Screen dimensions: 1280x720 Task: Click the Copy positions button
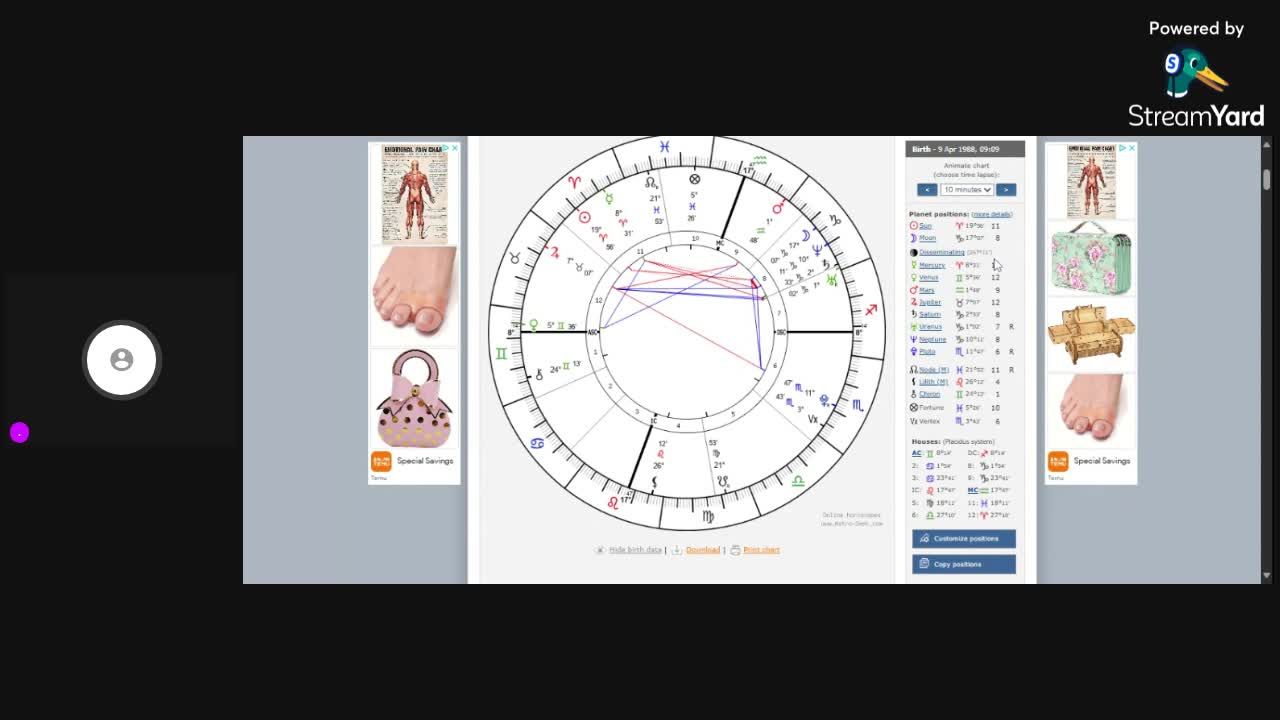pos(963,563)
